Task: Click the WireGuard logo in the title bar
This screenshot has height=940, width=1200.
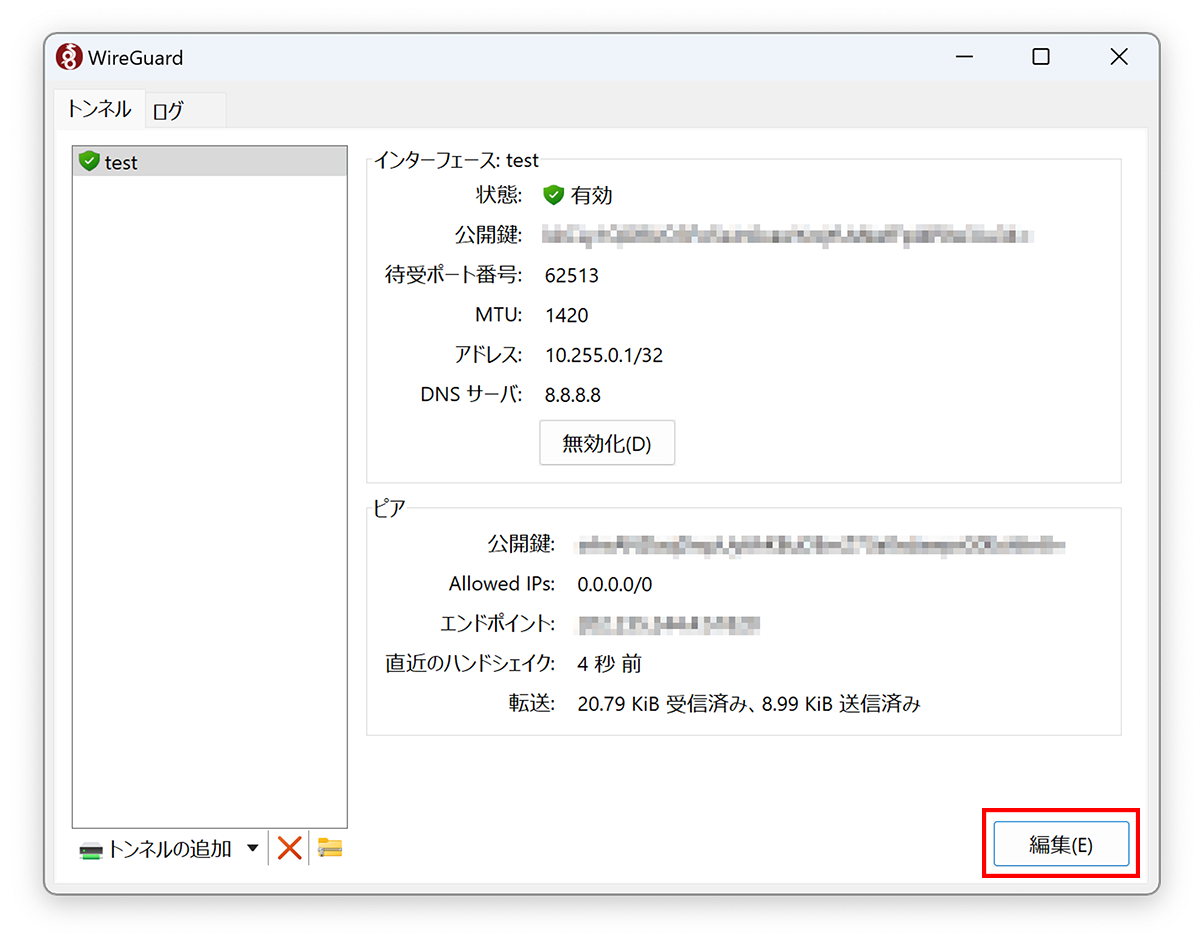Action: (68, 57)
